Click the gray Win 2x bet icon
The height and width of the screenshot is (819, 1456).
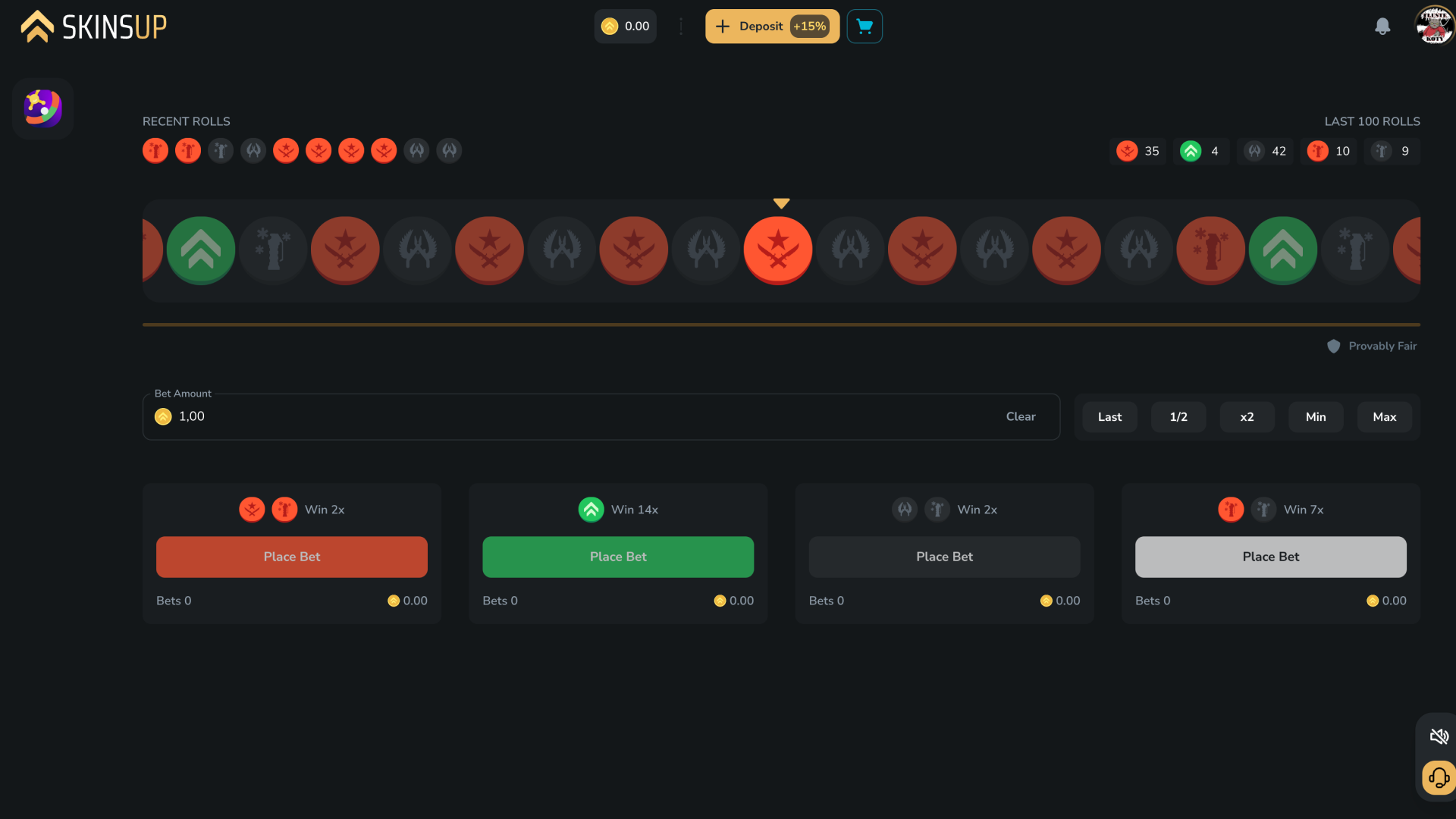[905, 509]
